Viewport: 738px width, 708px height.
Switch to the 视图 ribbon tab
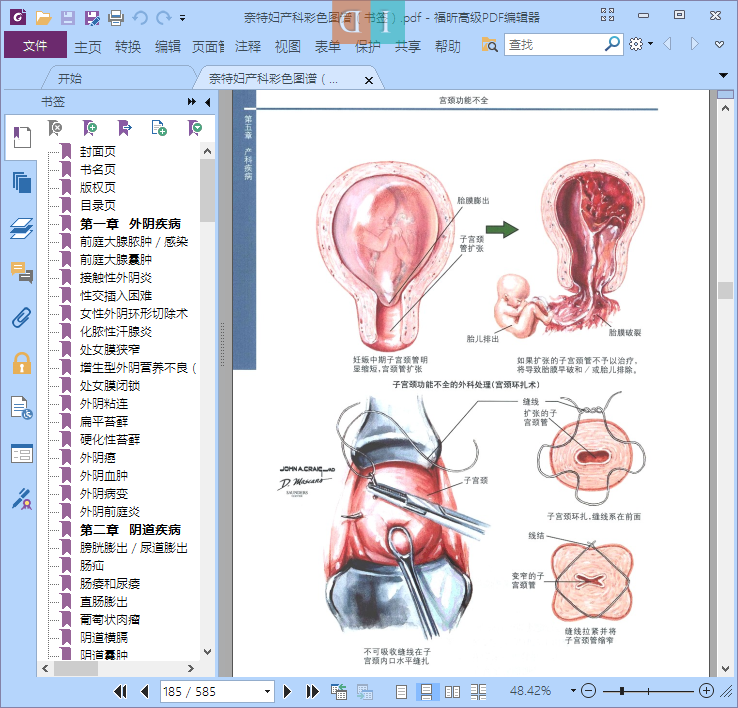pyautogui.click(x=288, y=47)
